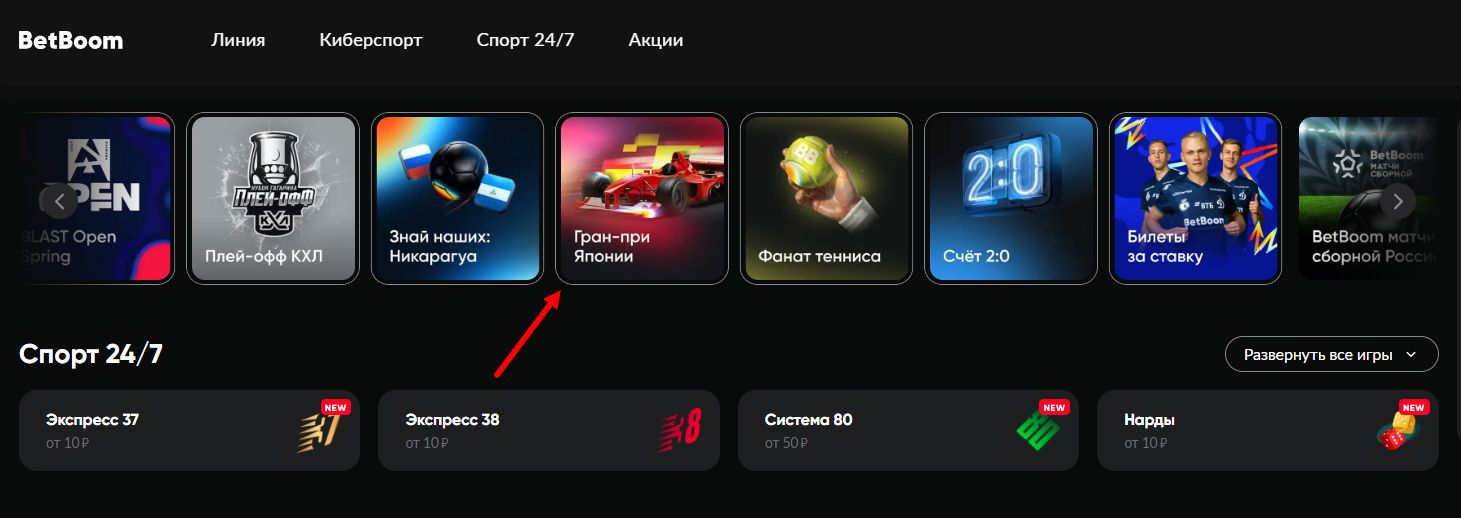Open the Фанат тенниса promo card

tap(826, 199)
